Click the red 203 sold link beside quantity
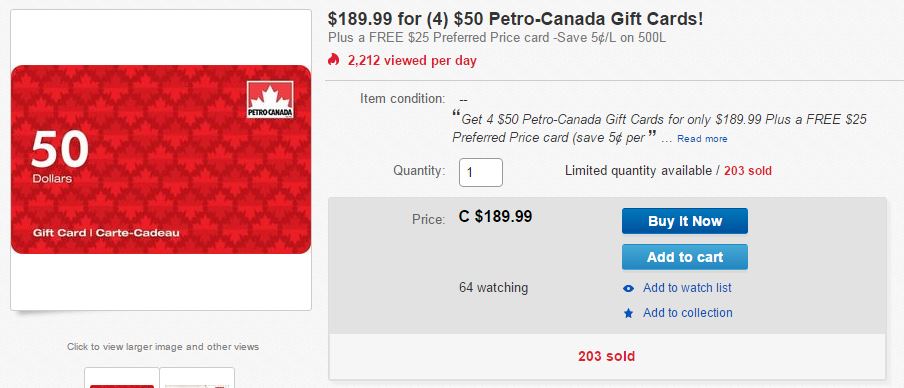Image resolution: width=904 pixels, height=388 pixels. point(748,171)
